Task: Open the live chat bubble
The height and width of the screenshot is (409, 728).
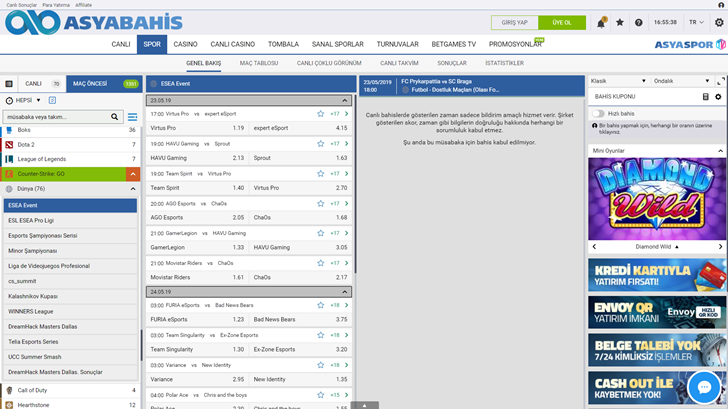Action: tap(704, 387)
